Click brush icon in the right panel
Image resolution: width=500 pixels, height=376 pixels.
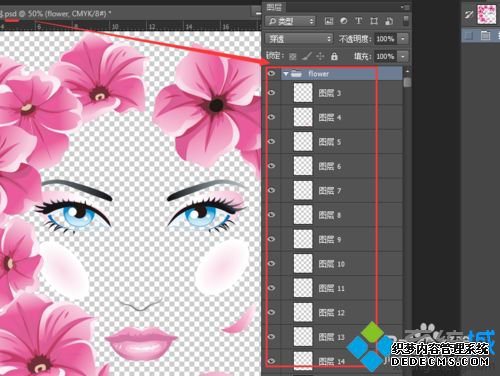coord(469,14)
